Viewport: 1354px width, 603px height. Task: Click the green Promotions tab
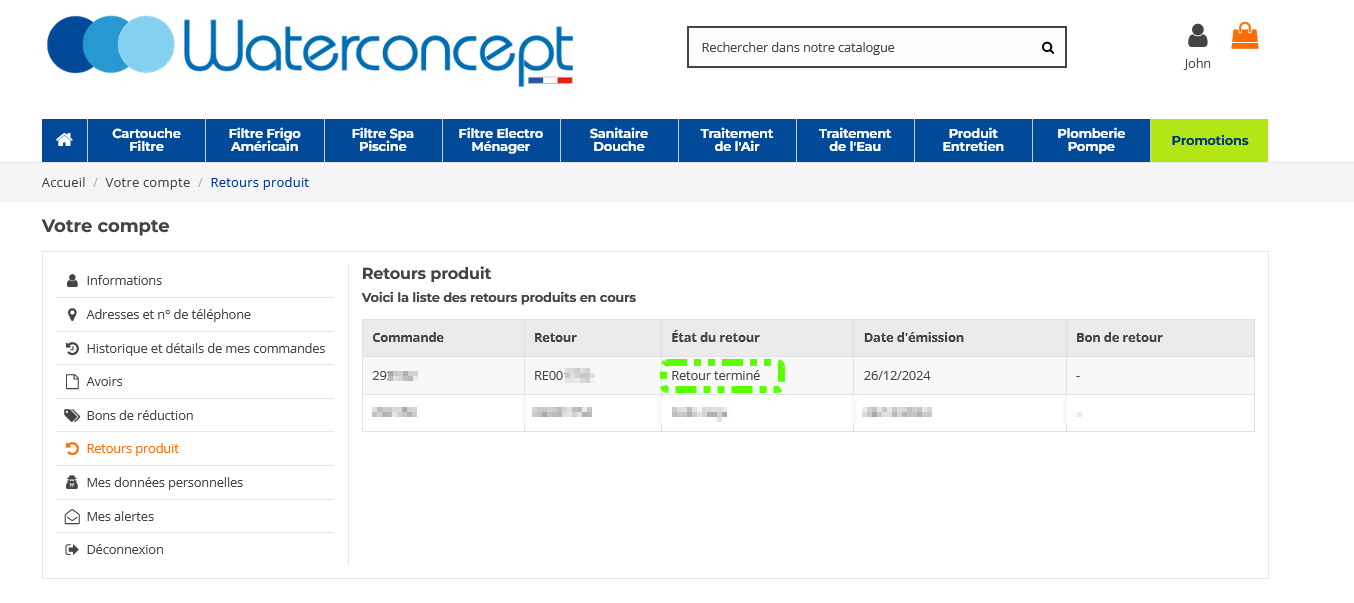1209,141
